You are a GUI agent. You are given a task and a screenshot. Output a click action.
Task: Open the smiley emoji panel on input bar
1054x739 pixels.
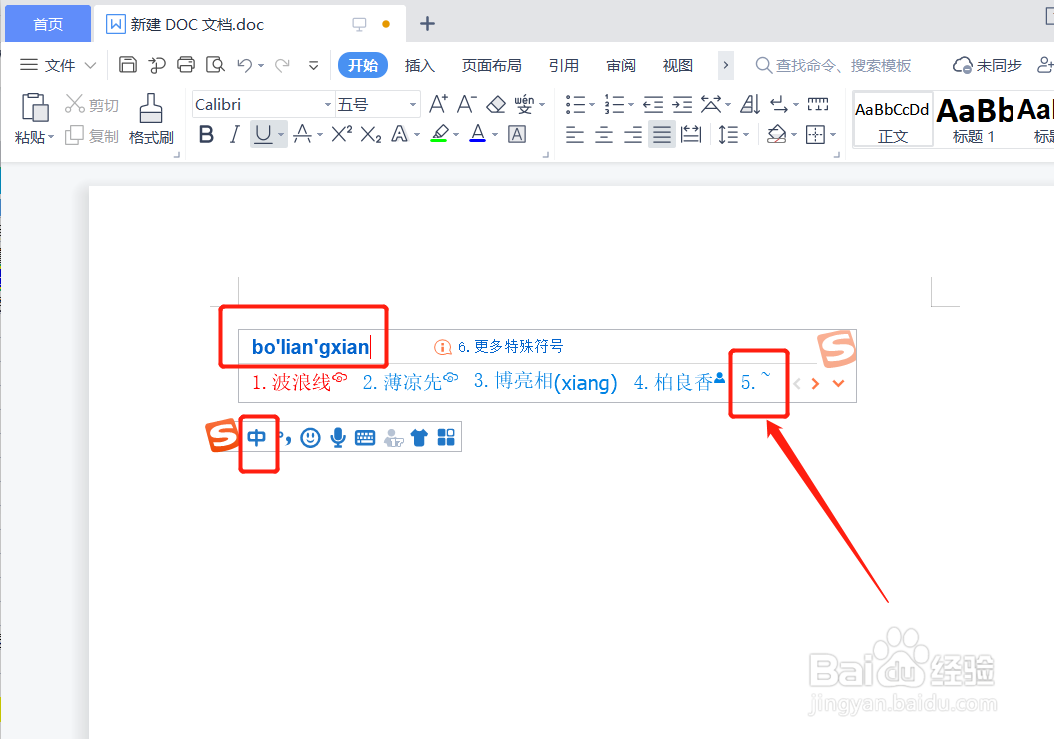310,437
